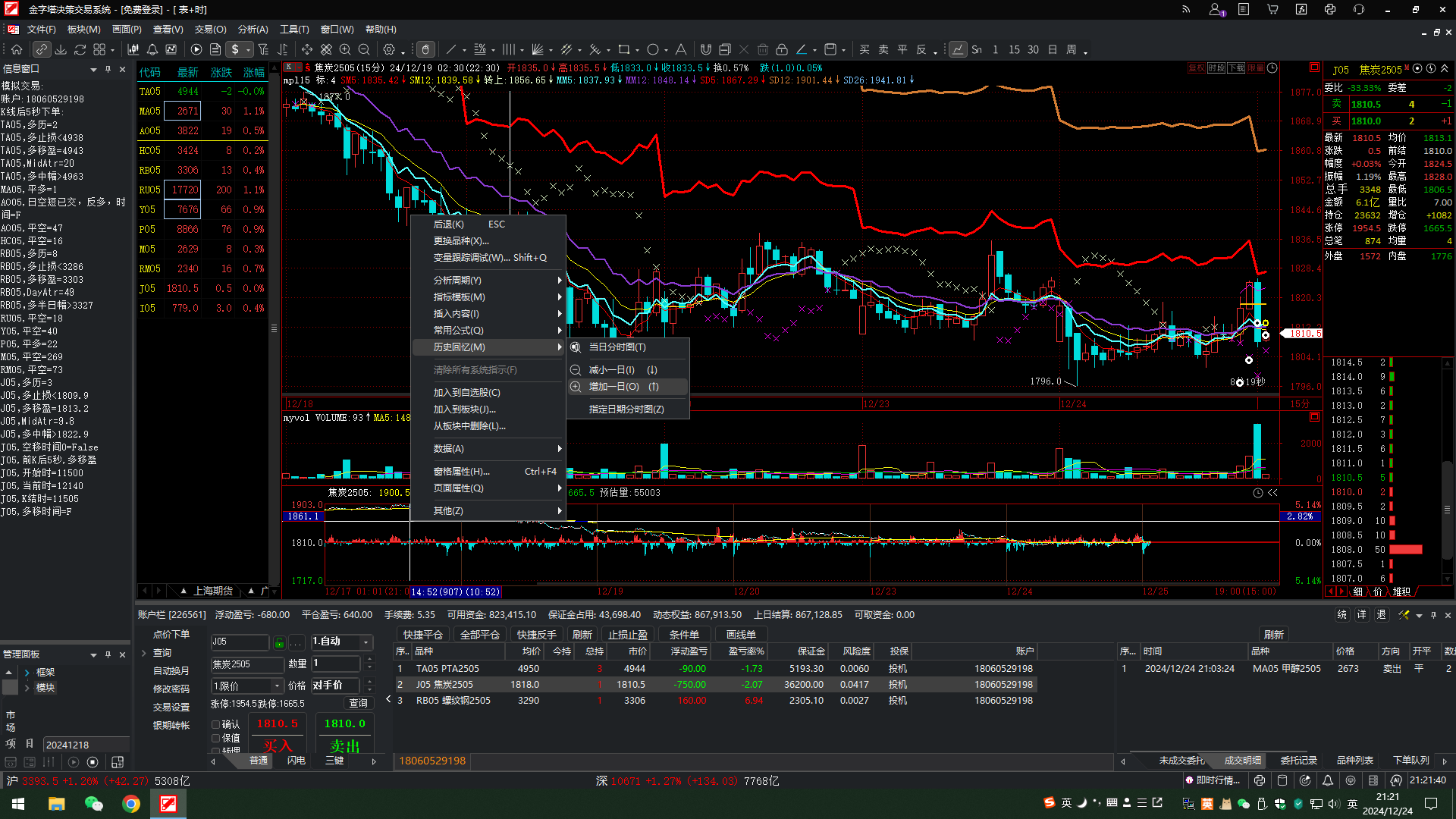Open the 1.自动 mode dropdown

coord(366,642)
